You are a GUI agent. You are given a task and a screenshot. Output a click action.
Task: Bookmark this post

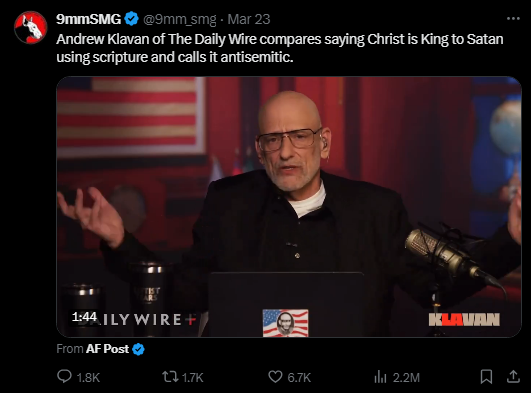(x=486, y=377)
